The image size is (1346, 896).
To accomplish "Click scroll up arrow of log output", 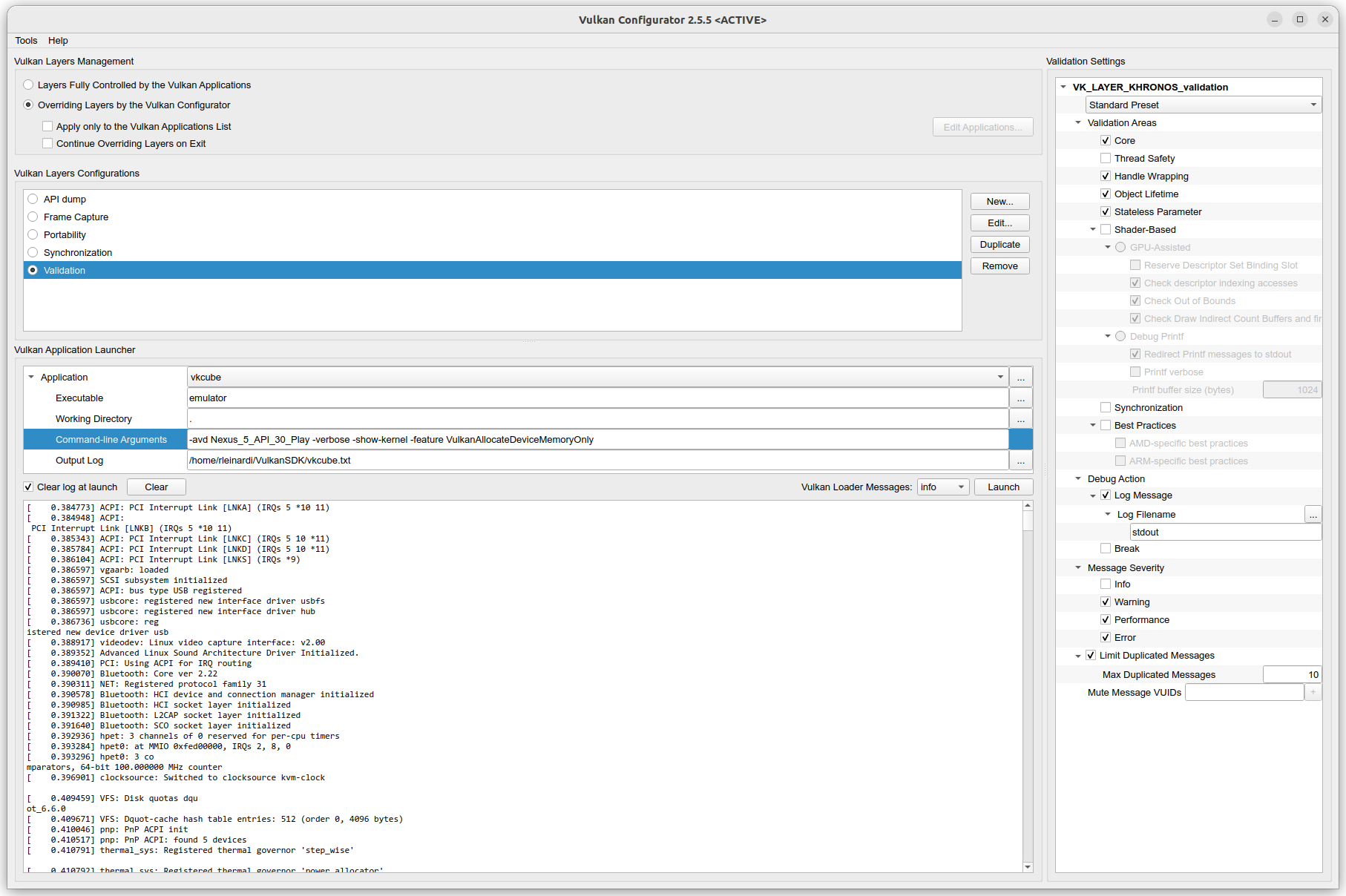I will (1028, 506).
